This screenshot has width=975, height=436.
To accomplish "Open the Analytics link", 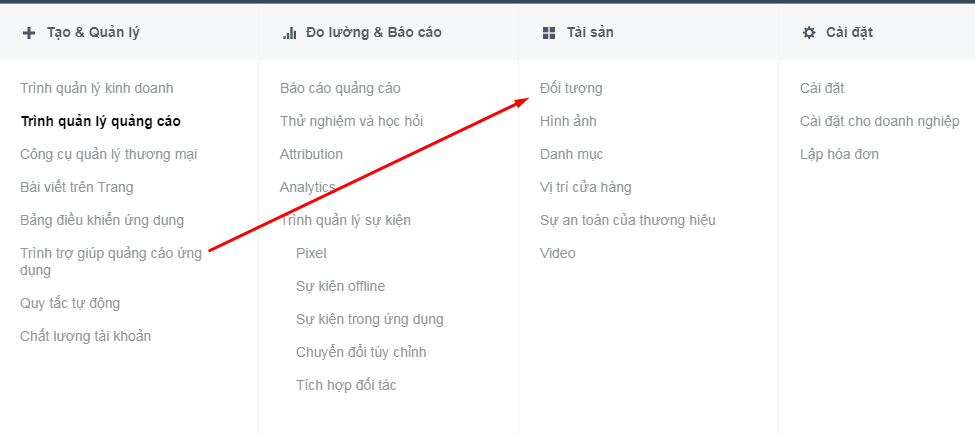I will coord(308,187).
